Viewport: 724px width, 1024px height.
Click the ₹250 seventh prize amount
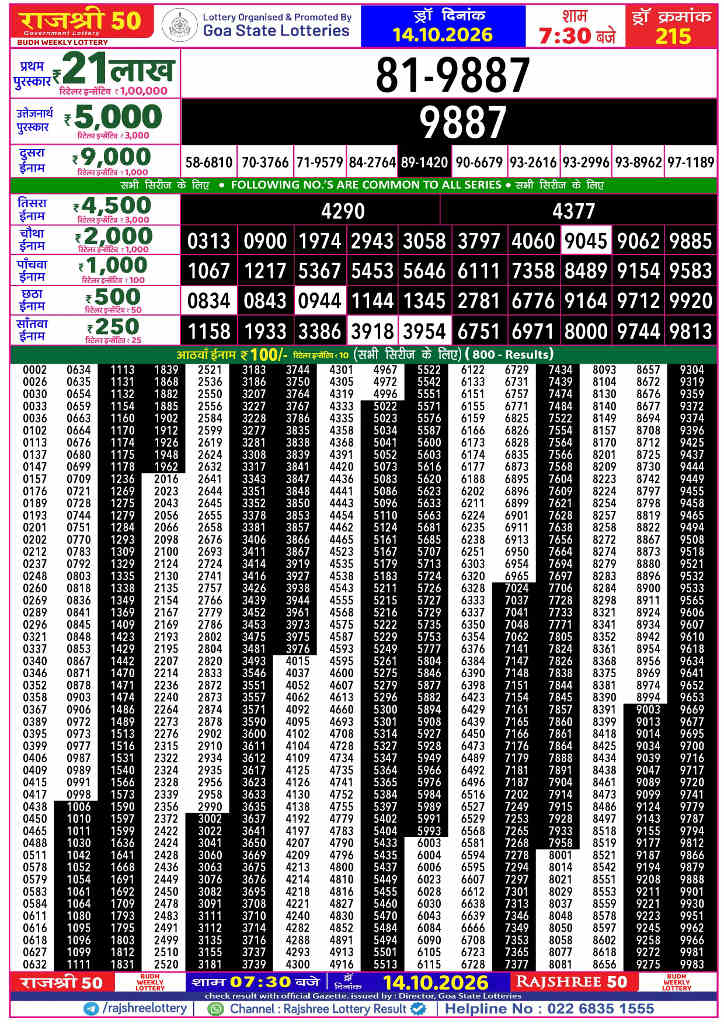113,327
